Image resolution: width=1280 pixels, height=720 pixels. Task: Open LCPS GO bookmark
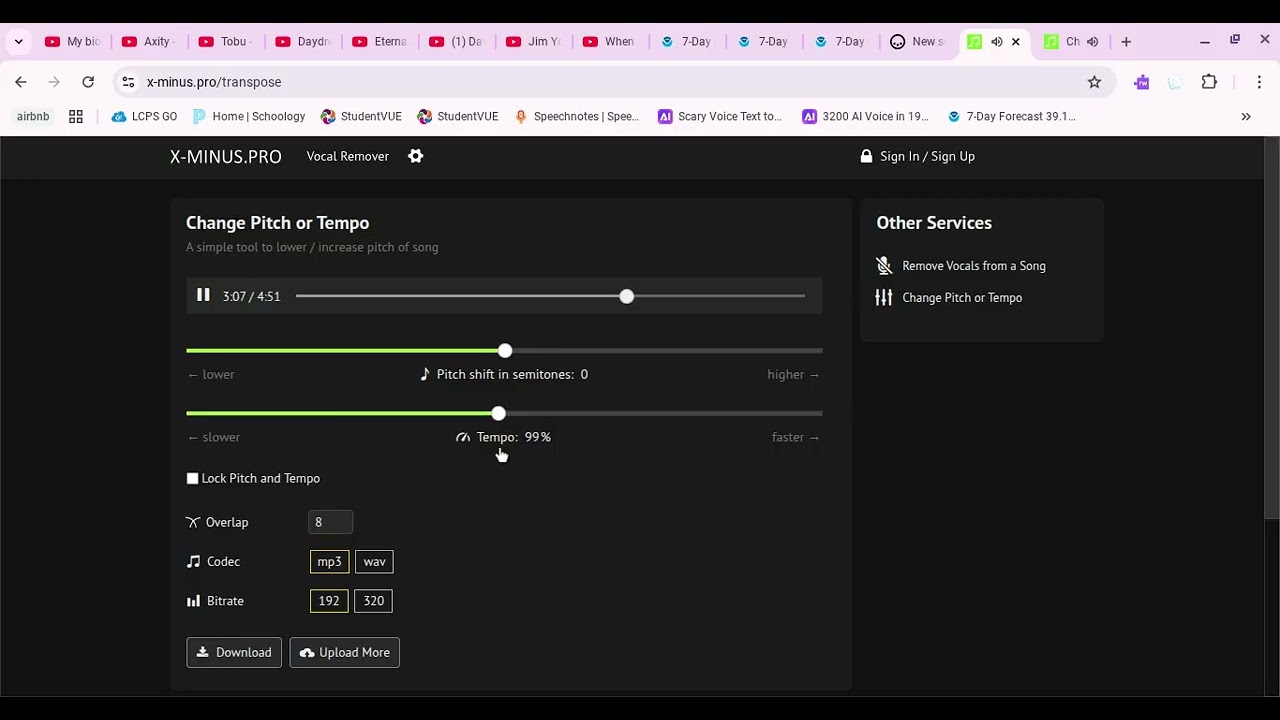145,117
